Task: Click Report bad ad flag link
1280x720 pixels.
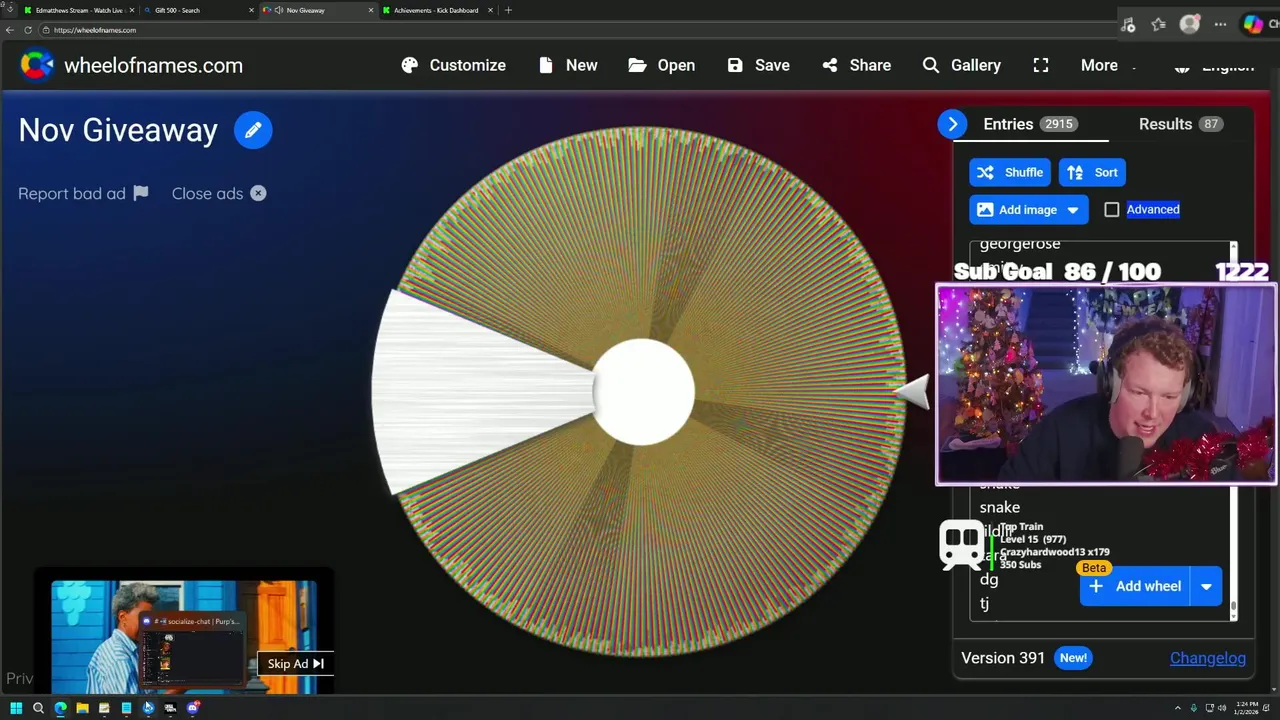Action: [x=83, y=193]
